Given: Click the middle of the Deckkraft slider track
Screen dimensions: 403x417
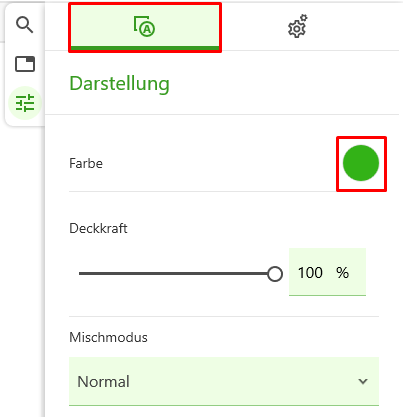Looking at the screenshot, I should pyautogui.click(x=177, y=274).
